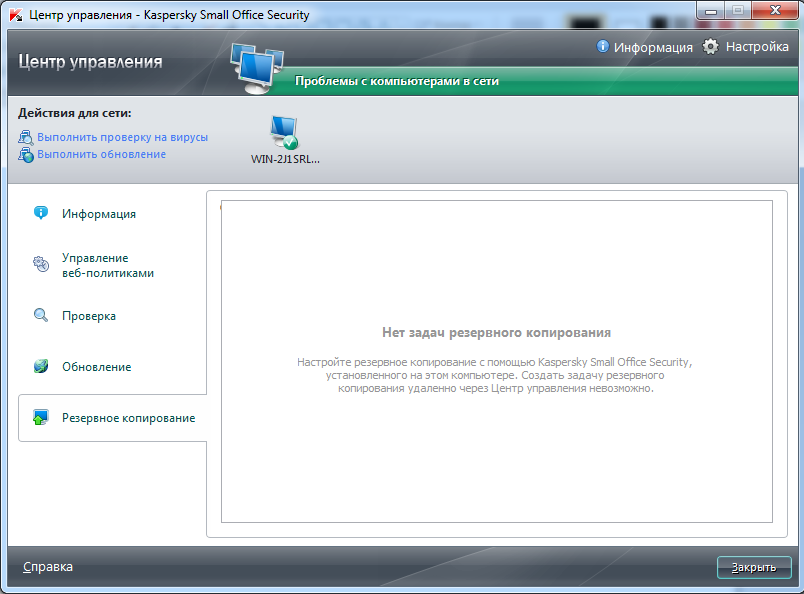Screen dimensions: 804x594
Task: Click the Нет задач резервного копирования heading
Action: tap(496, 332)
